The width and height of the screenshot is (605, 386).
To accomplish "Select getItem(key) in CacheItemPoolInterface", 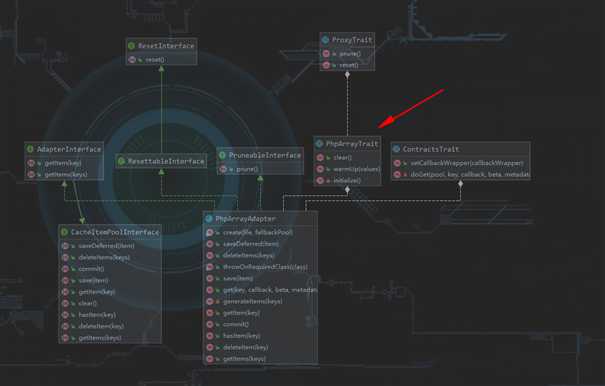I will pyautogui.click(x=96, y=292).
